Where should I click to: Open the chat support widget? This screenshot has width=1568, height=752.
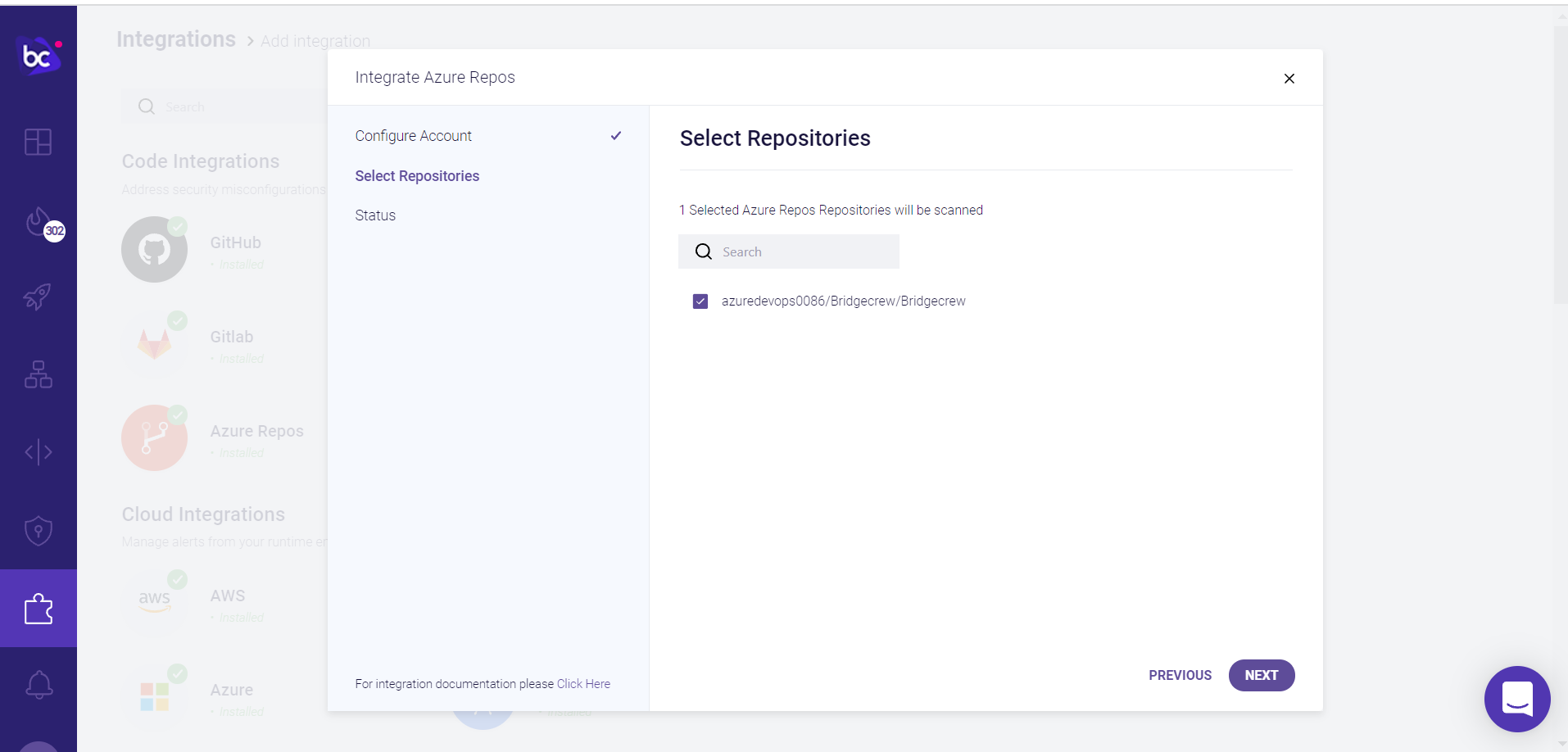(x=1516, y=699)
